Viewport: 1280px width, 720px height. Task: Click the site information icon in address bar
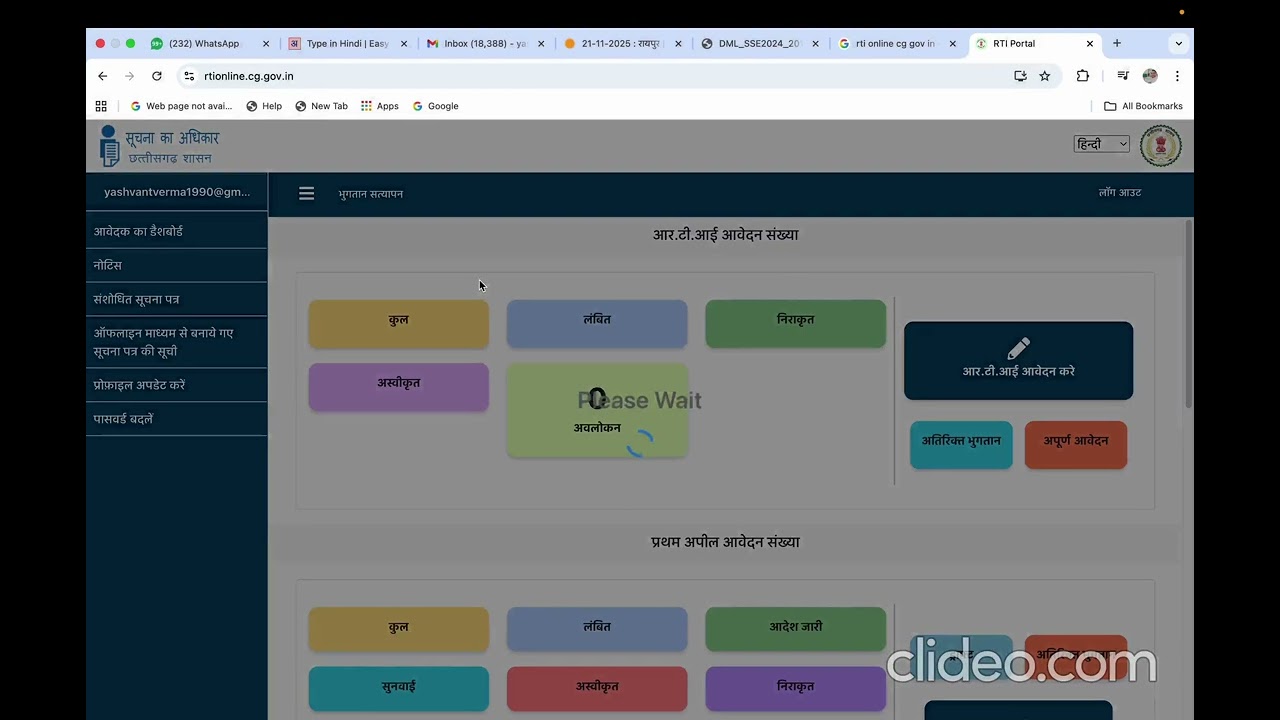click(189, 76)
